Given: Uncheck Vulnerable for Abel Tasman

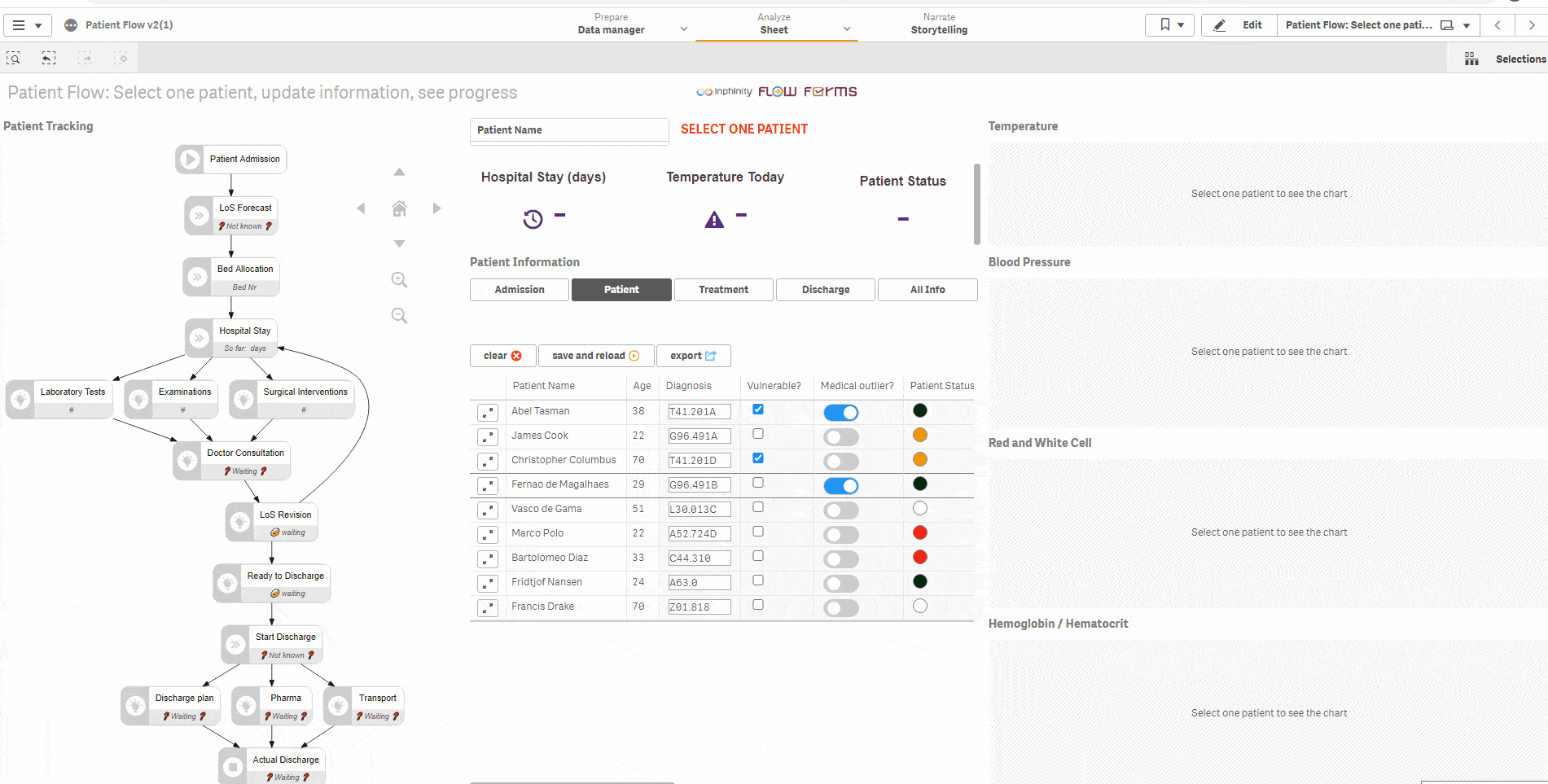Looking at the screenshot, I should [758, 410].
